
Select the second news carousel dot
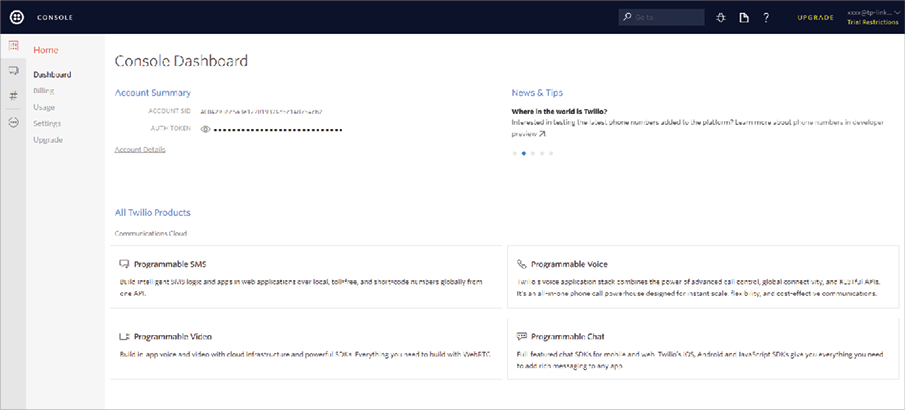pyautogui.click(x=523, y=154)
